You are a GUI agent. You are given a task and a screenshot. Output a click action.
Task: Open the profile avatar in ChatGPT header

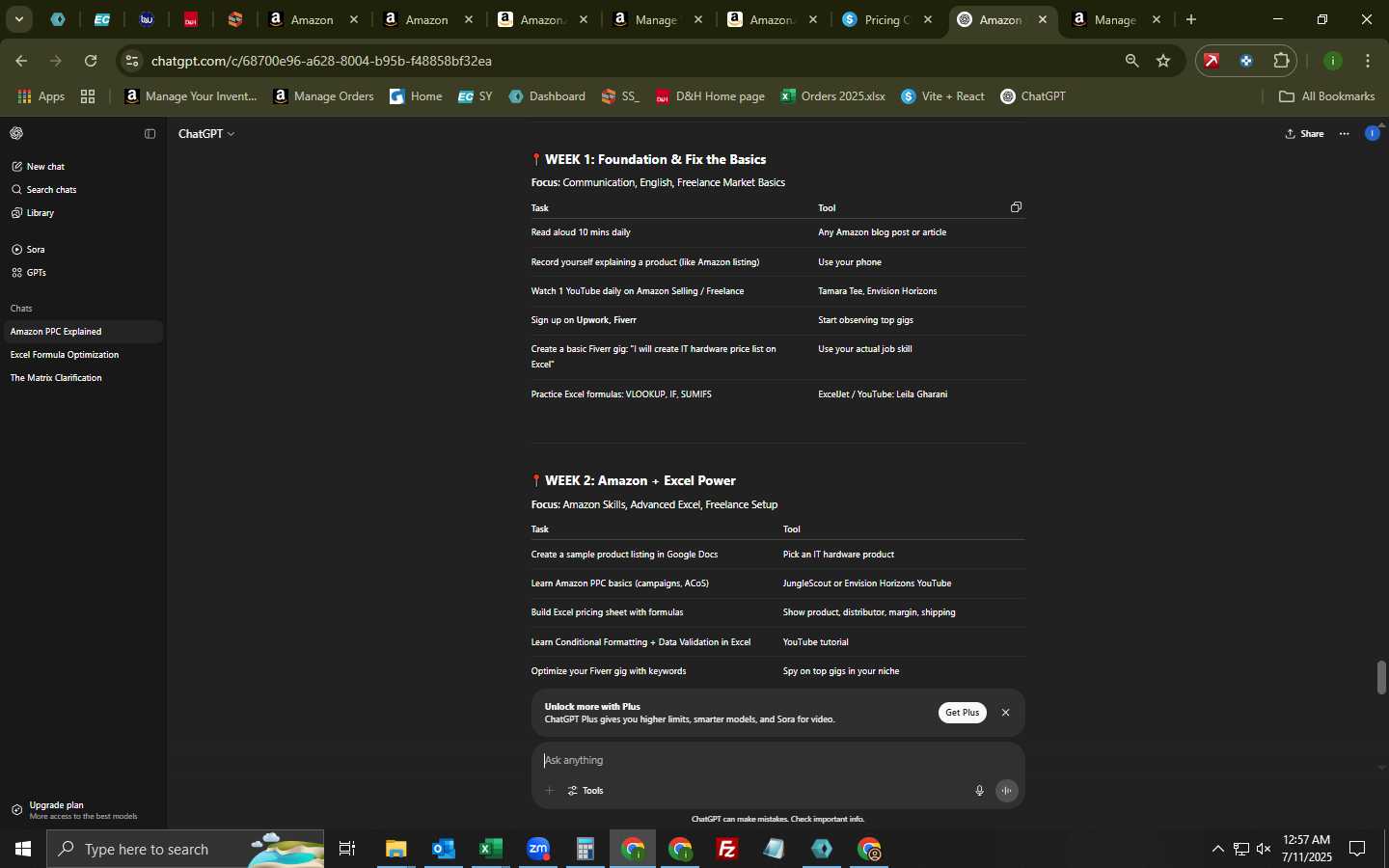pyautogui.click(x=1372, y=133)
